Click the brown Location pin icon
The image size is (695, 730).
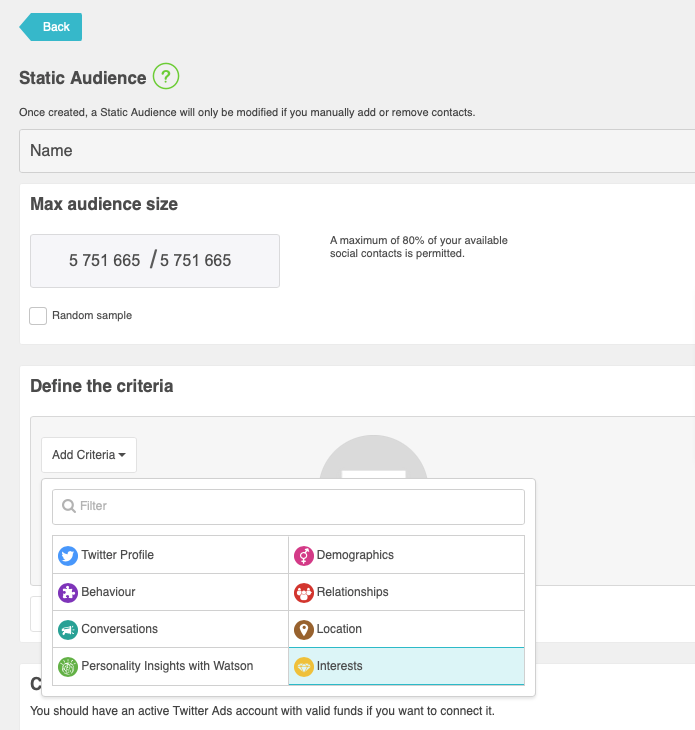click(304, 630)
